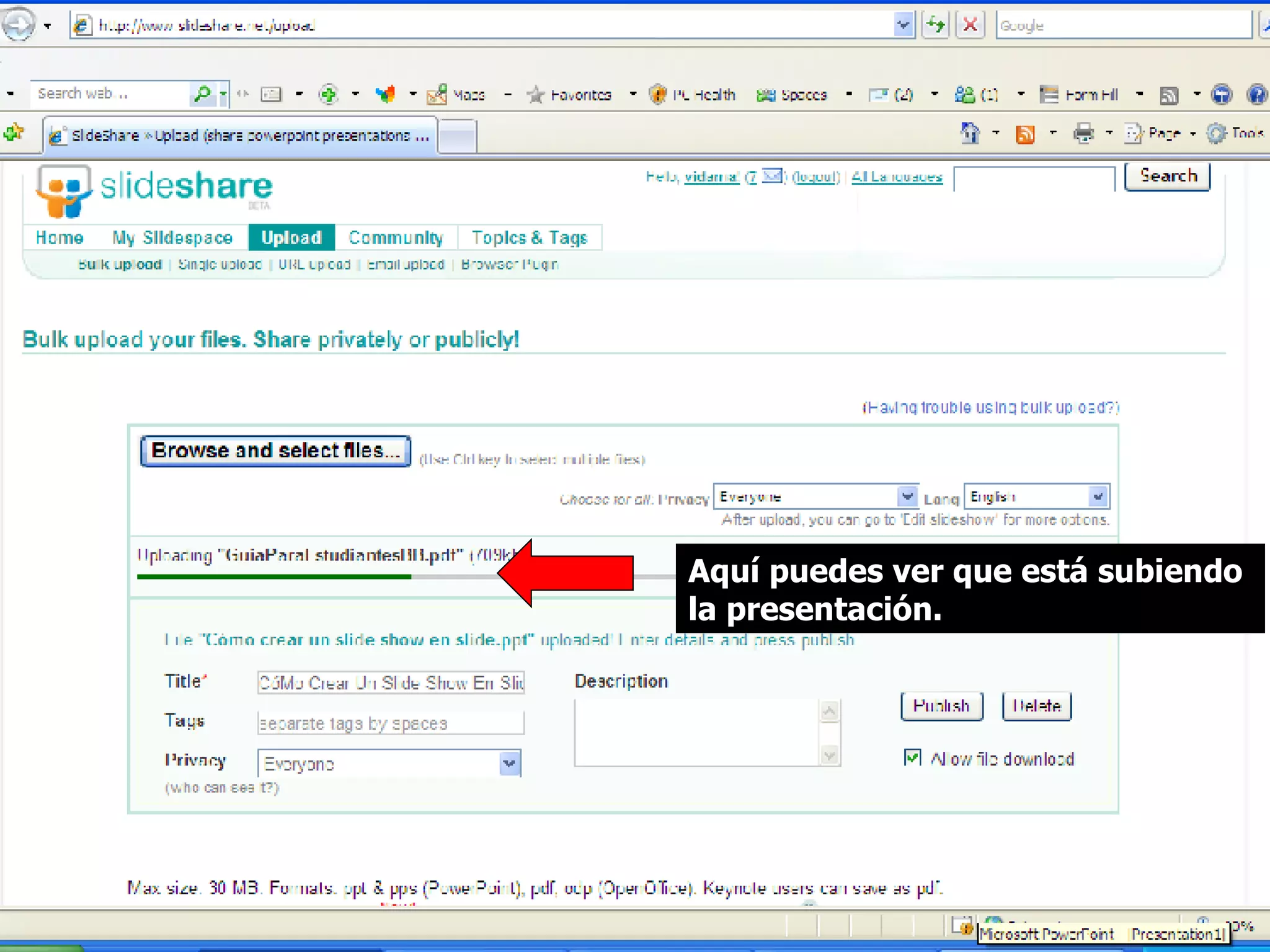The height and width of the screenshot is (952, 1270).
Task: Click the gray RSS icon in top toolbar
Action: (1169, 95)
